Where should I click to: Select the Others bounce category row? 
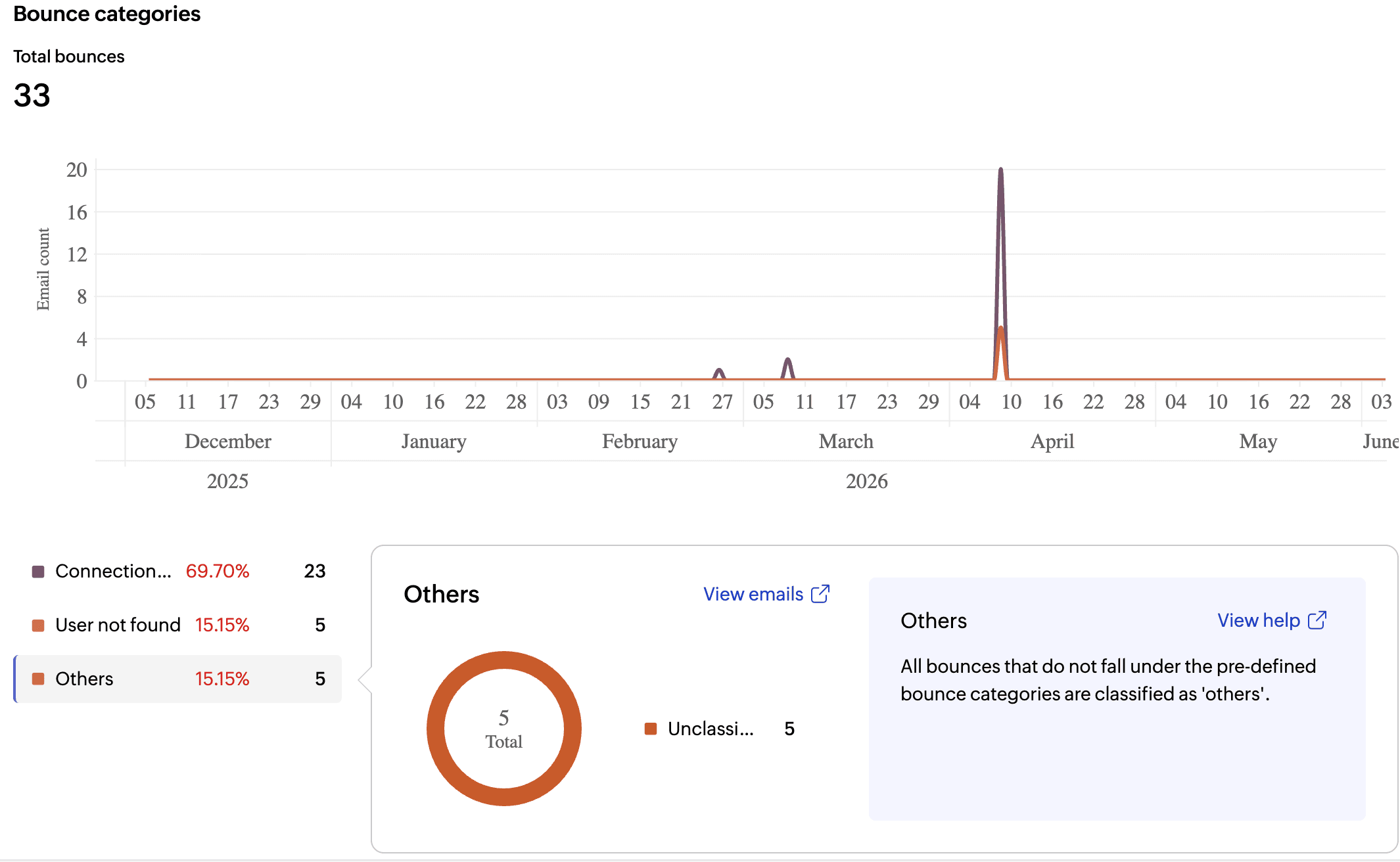point(177,679)
